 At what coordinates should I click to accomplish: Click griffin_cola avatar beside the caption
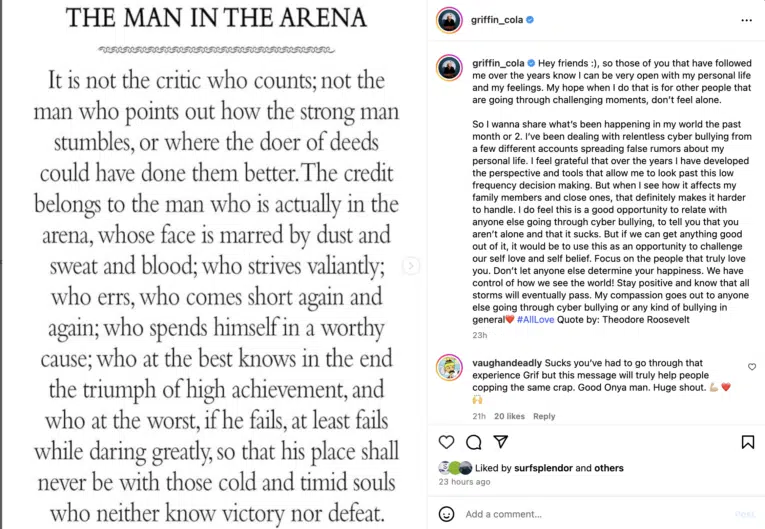click(x=449, y=68)
